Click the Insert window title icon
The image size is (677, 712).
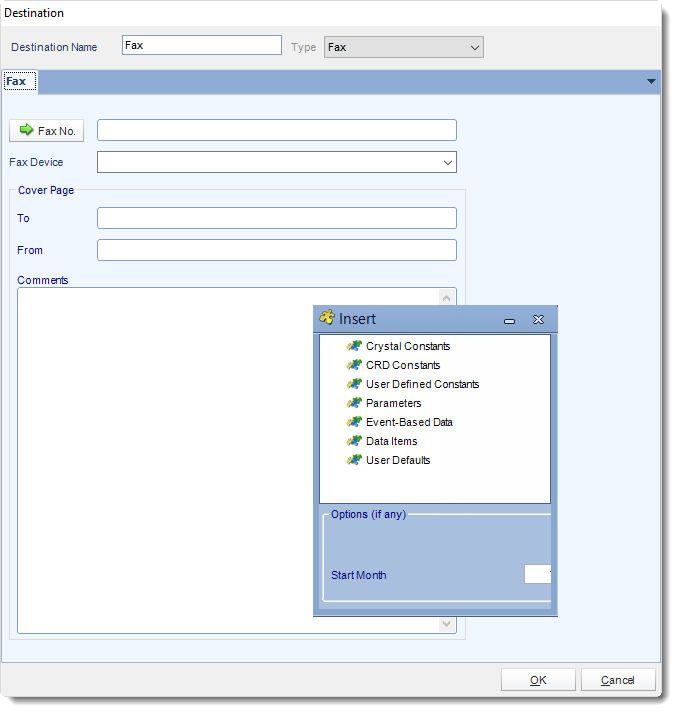(327, 317)
